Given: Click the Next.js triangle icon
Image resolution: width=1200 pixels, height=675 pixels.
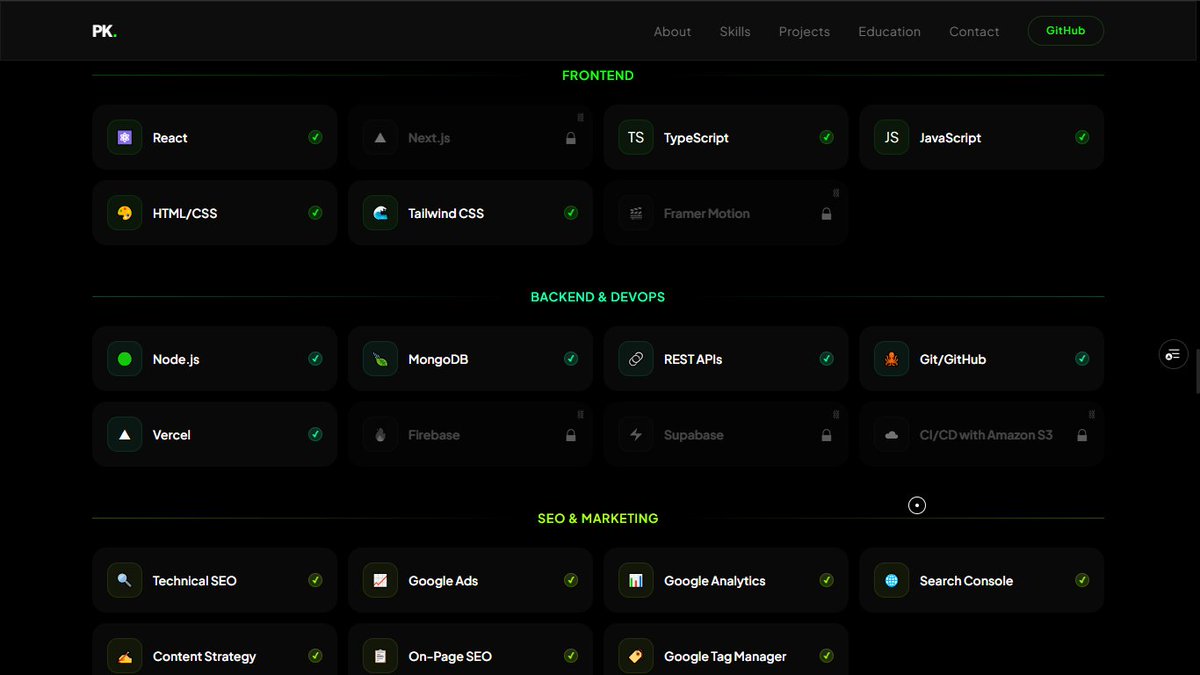Looking at the screenshot, I should pos(380,138).
